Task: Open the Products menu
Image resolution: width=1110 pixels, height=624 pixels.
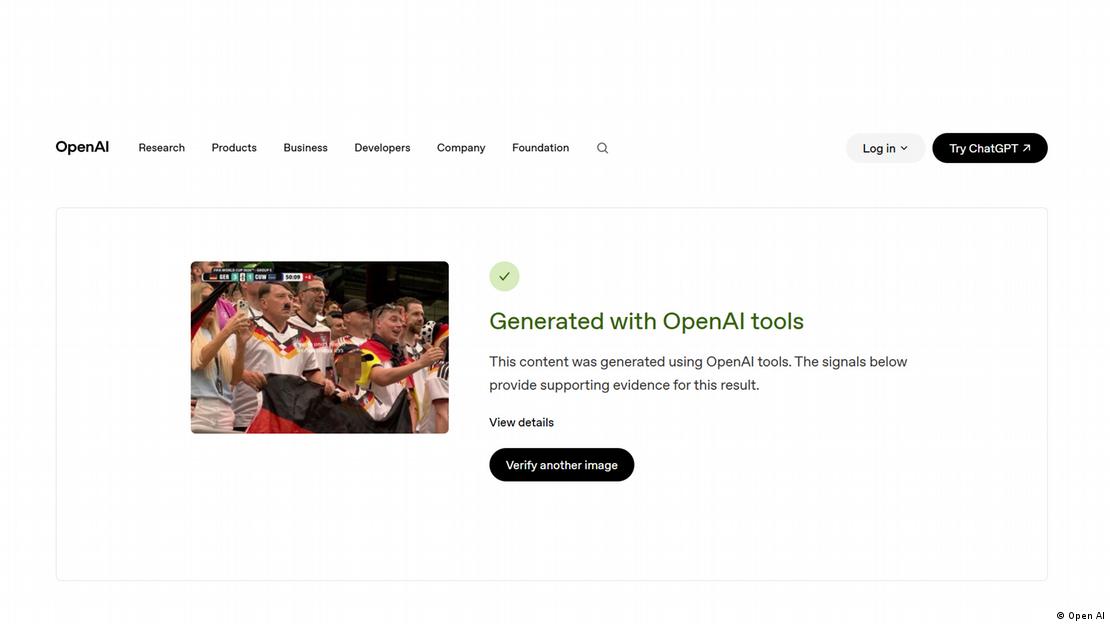Action: (x=234, y=148)
